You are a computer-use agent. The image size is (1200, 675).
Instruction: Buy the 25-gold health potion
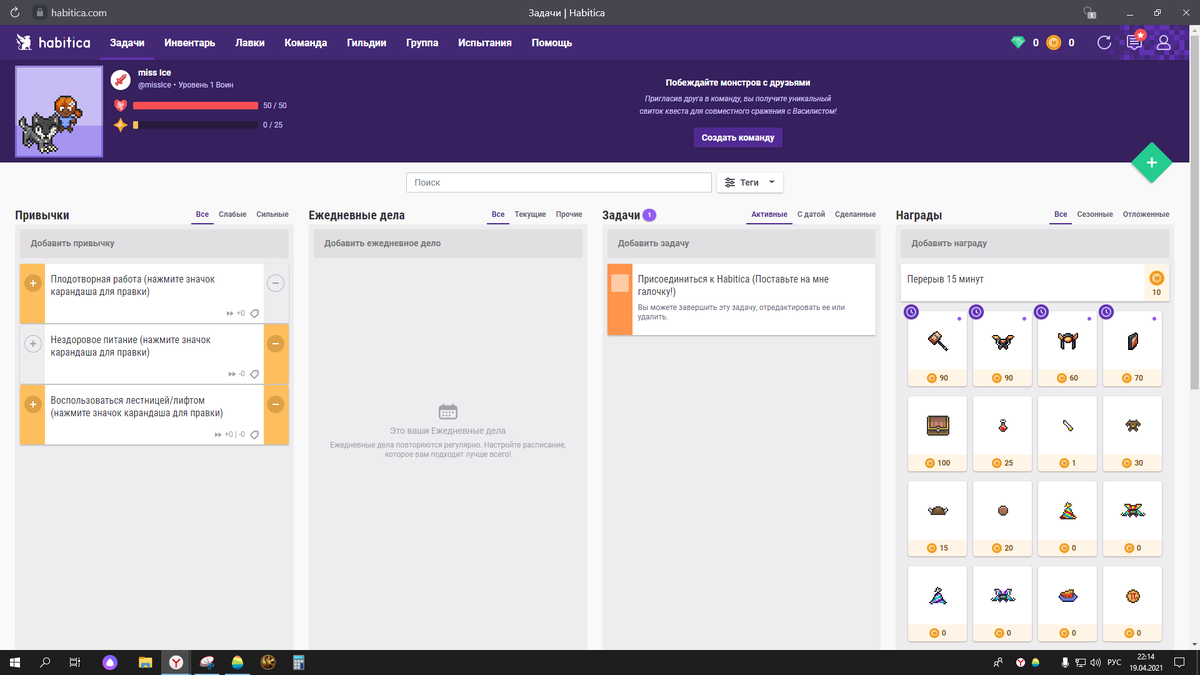[x=1003, y=434]
